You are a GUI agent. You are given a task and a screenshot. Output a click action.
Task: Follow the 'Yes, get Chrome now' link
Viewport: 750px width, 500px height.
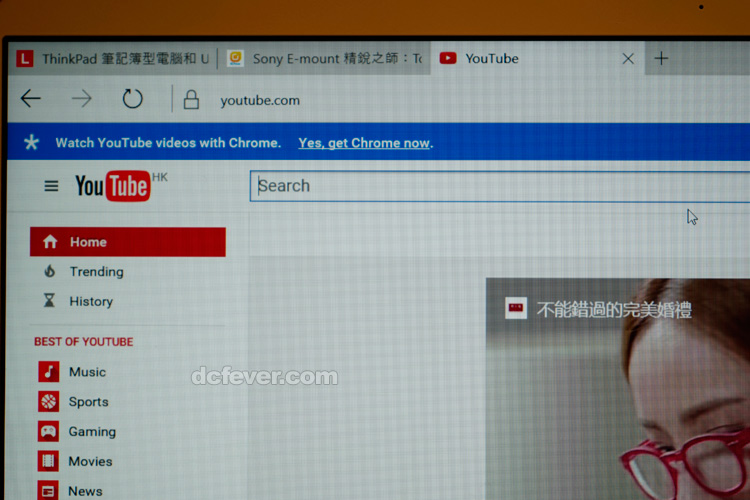point(364,143)
